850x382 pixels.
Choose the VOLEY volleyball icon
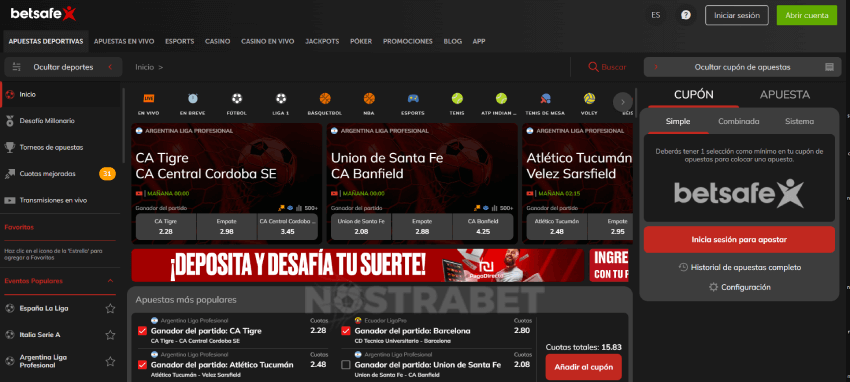coord(589,99)
